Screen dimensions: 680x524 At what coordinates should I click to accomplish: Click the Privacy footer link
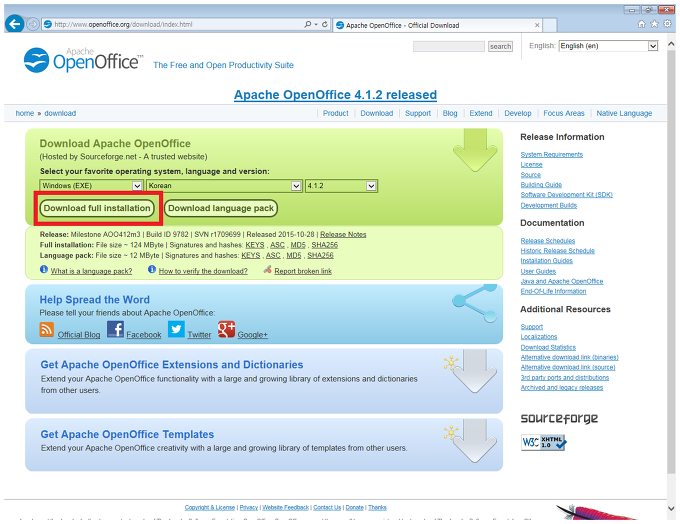click(x=248, y=507)
